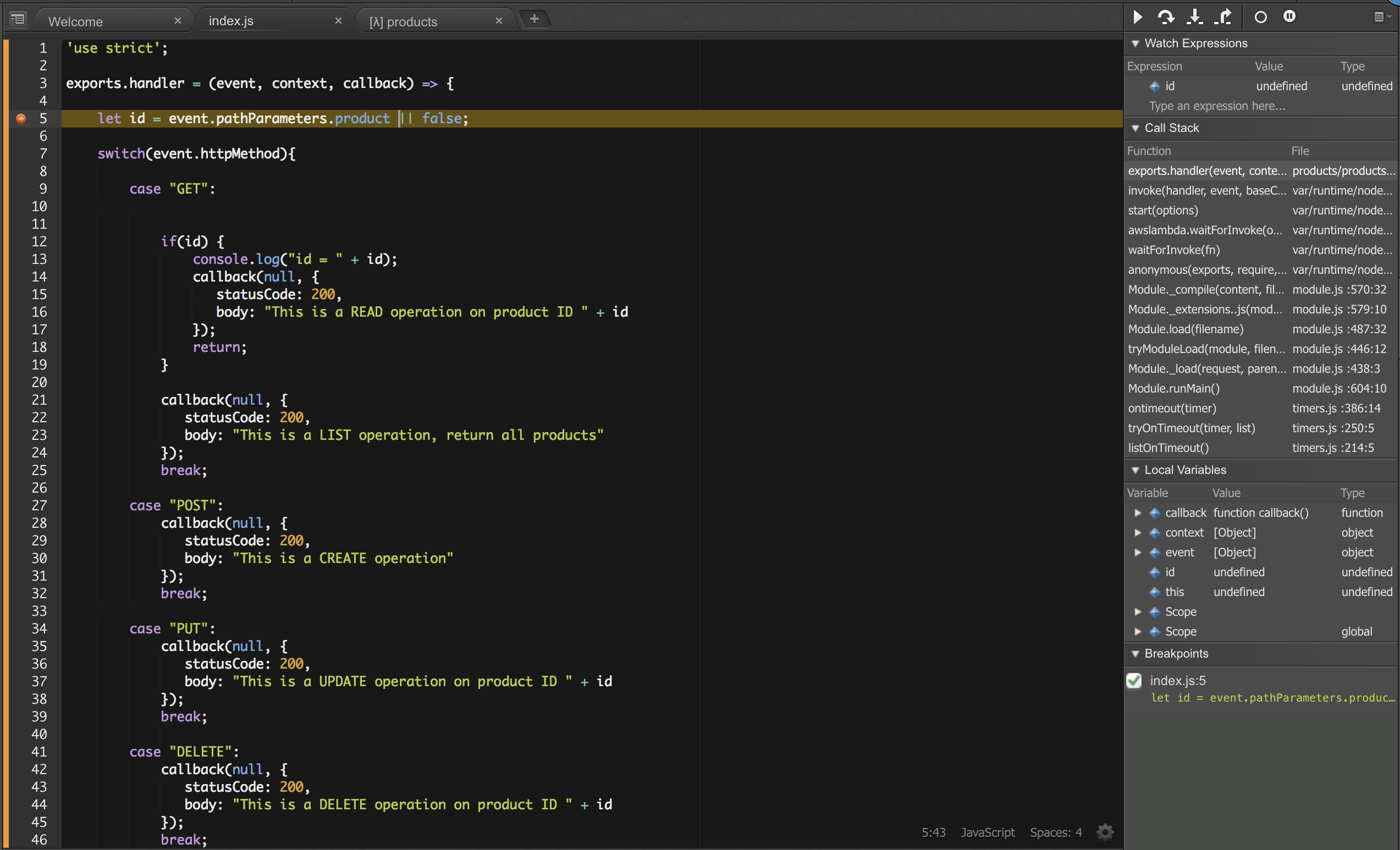Image resolution: width=1400 pixels, height=850 pixels.
Task: Change the Spaces: 4 indentation setting
Action: coord(1056,833)
